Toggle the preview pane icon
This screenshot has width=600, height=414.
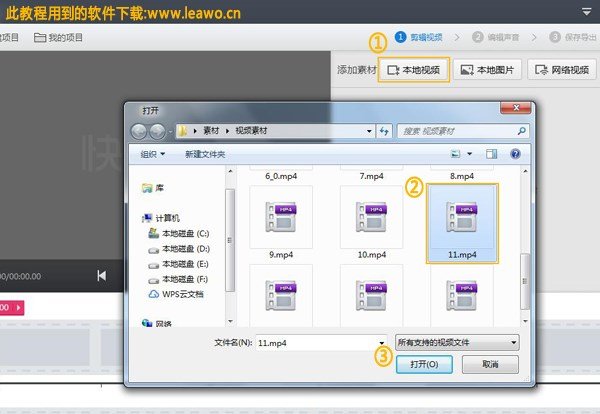click(491, 154)
